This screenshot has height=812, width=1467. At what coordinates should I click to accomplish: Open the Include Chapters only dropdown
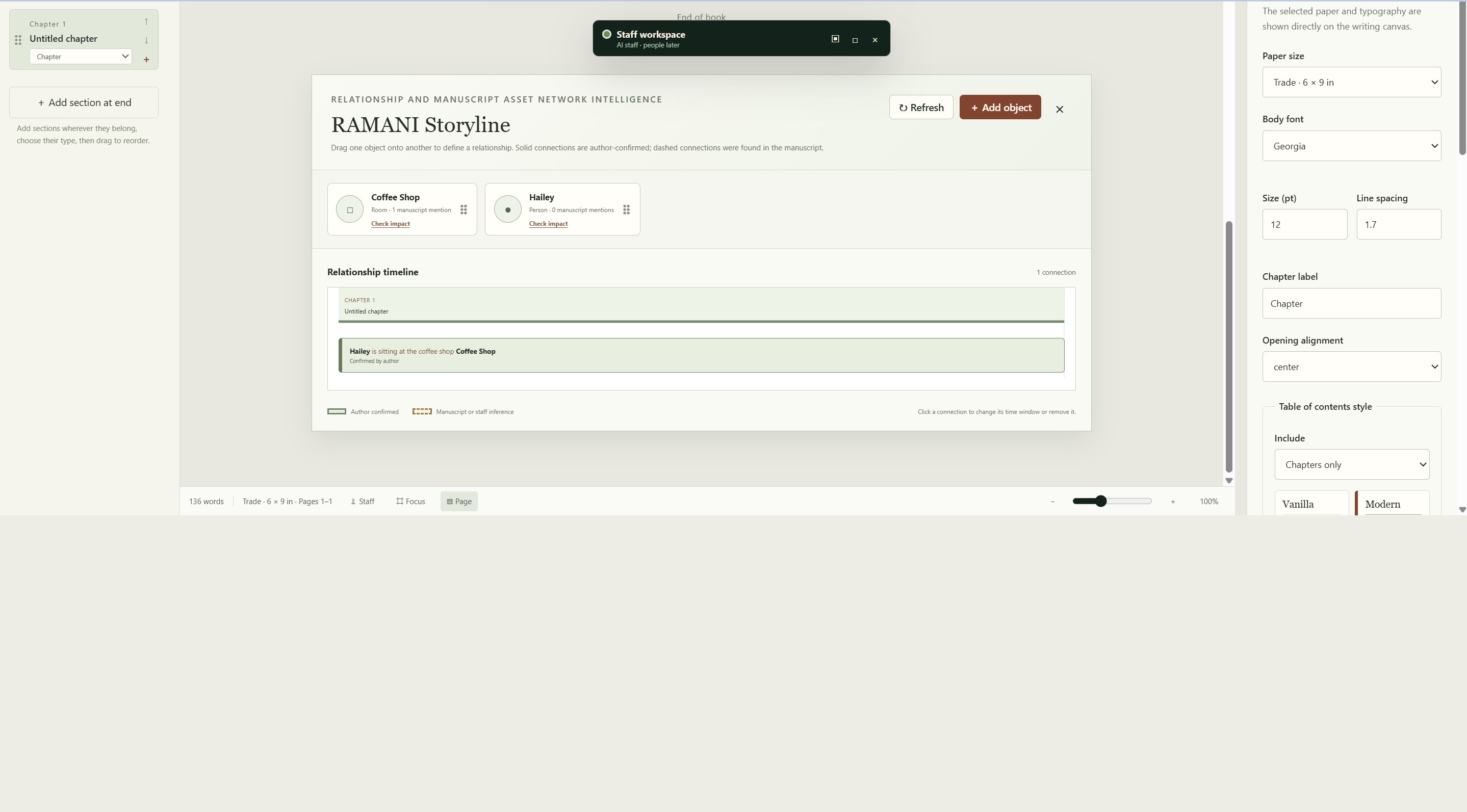(x=1351, y=465)
